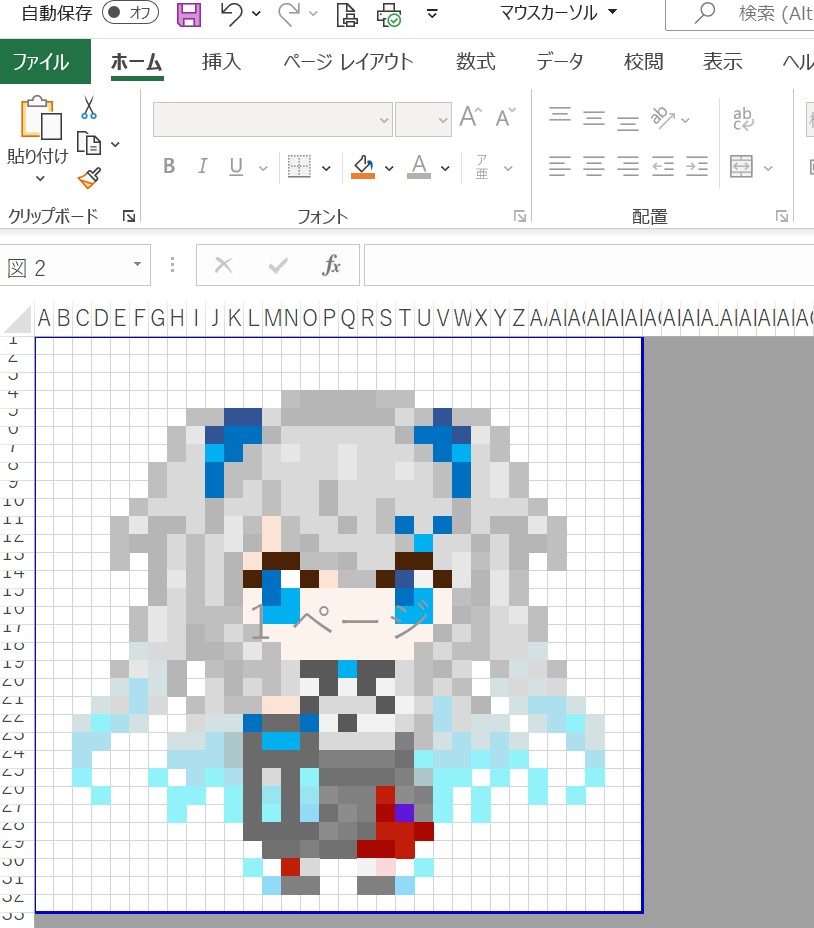The height and width of the screenshot is (928, 814).
Task: Select the Format Painter brush icon
Action: pyautogui.click(x=89, y=178)
